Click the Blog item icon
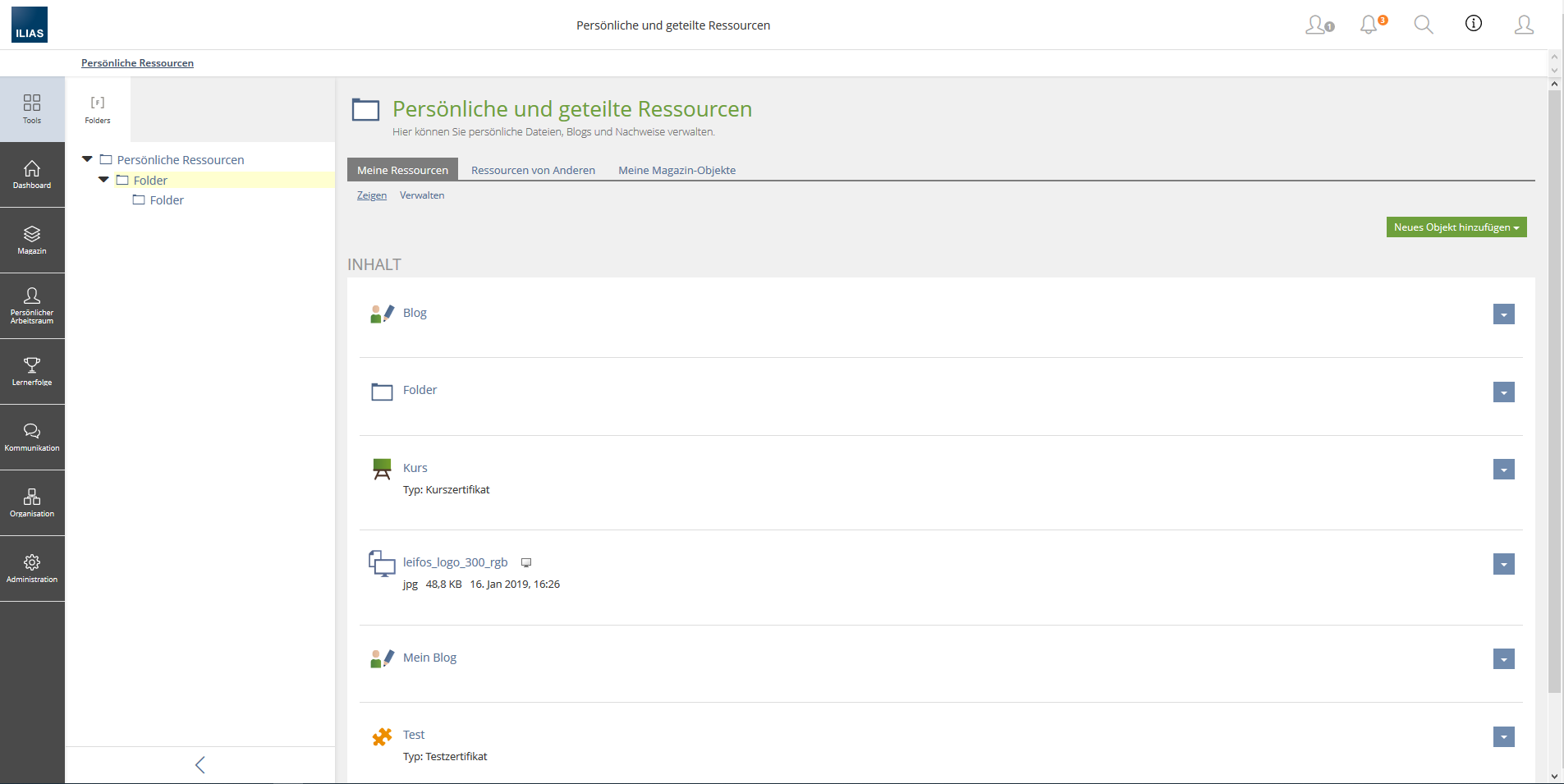Screen dimensions: 1564x784 pyautogui.click(x=382, y=314)
